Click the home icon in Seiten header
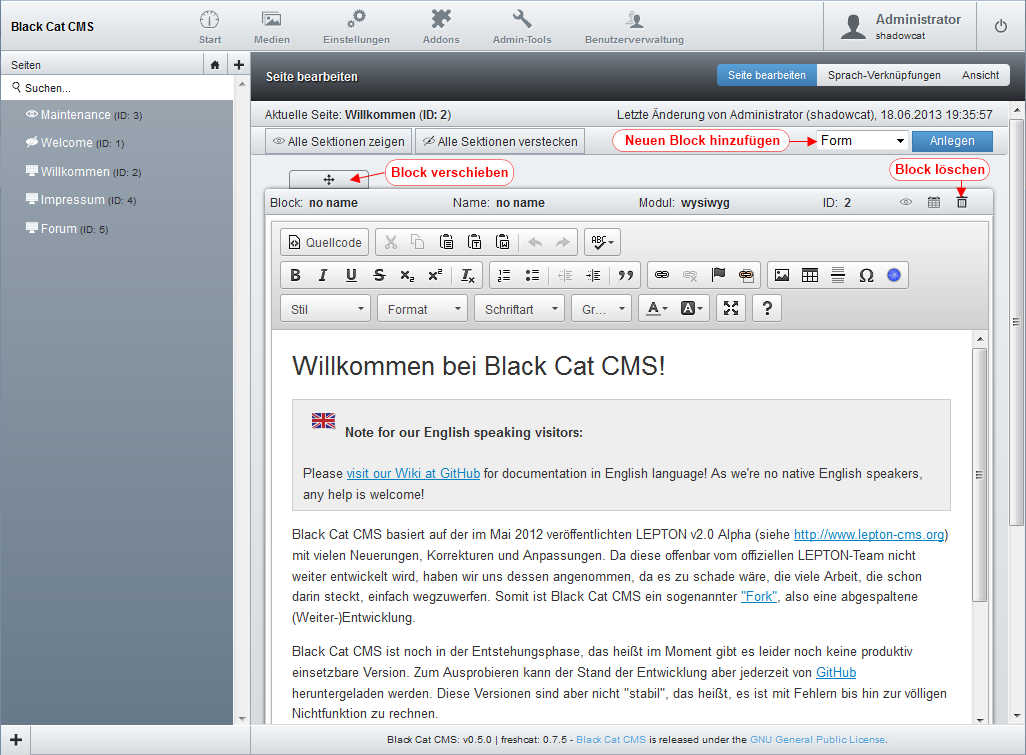The width and height of the screenshot is (1026, 755). [x=215, y=65]
